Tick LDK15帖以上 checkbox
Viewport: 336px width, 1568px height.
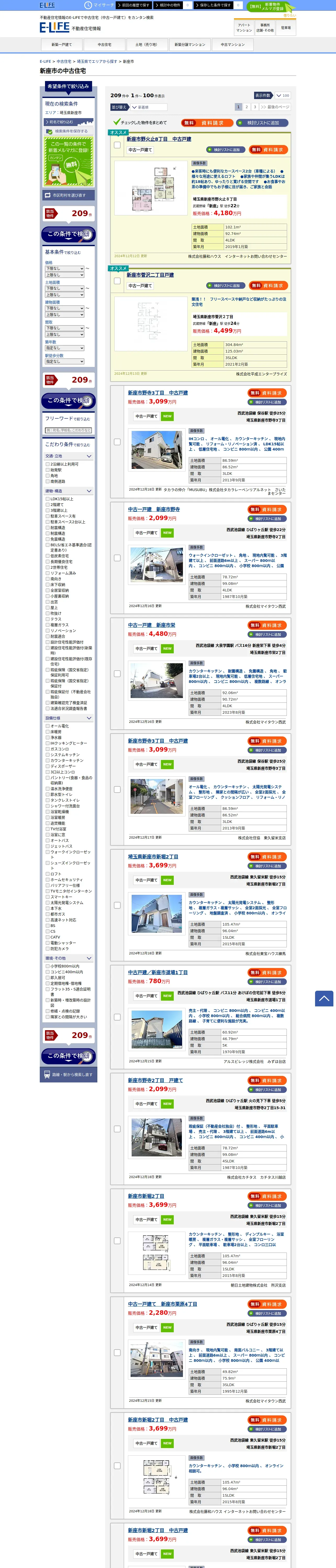48,499
